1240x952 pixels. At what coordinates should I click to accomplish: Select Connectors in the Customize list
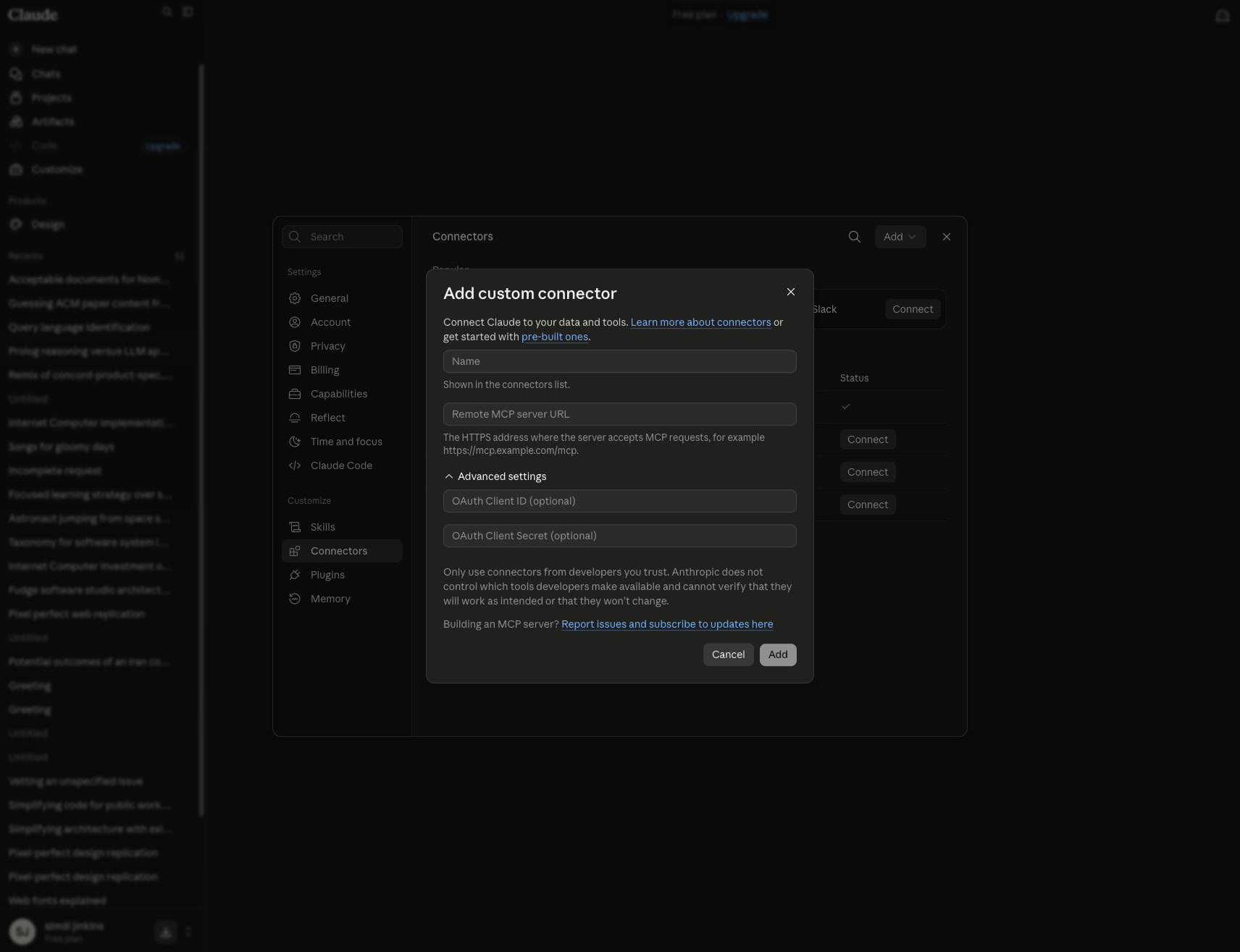click(342, 551)
